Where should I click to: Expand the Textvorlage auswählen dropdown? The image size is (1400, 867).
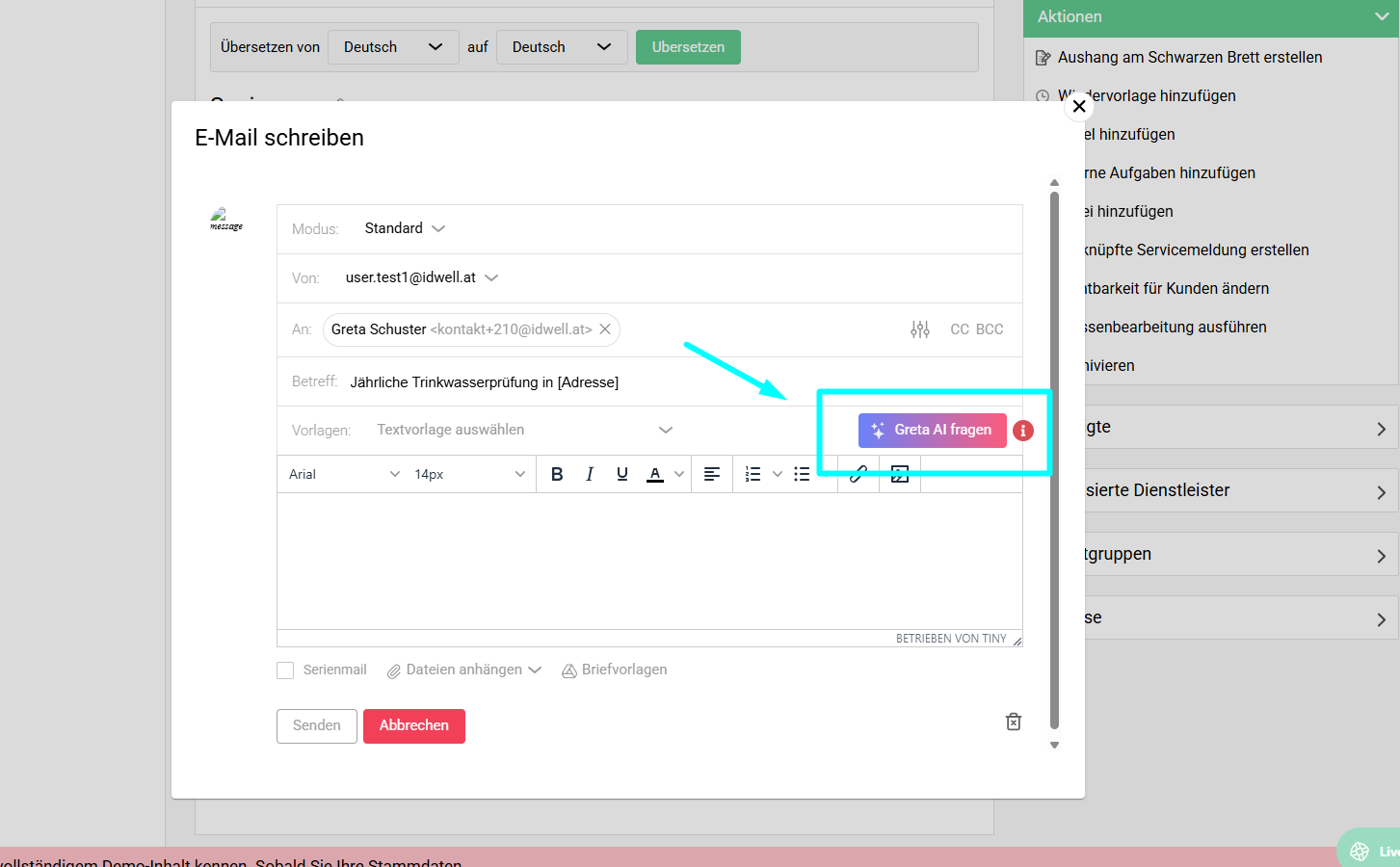[x=524, y=430]
